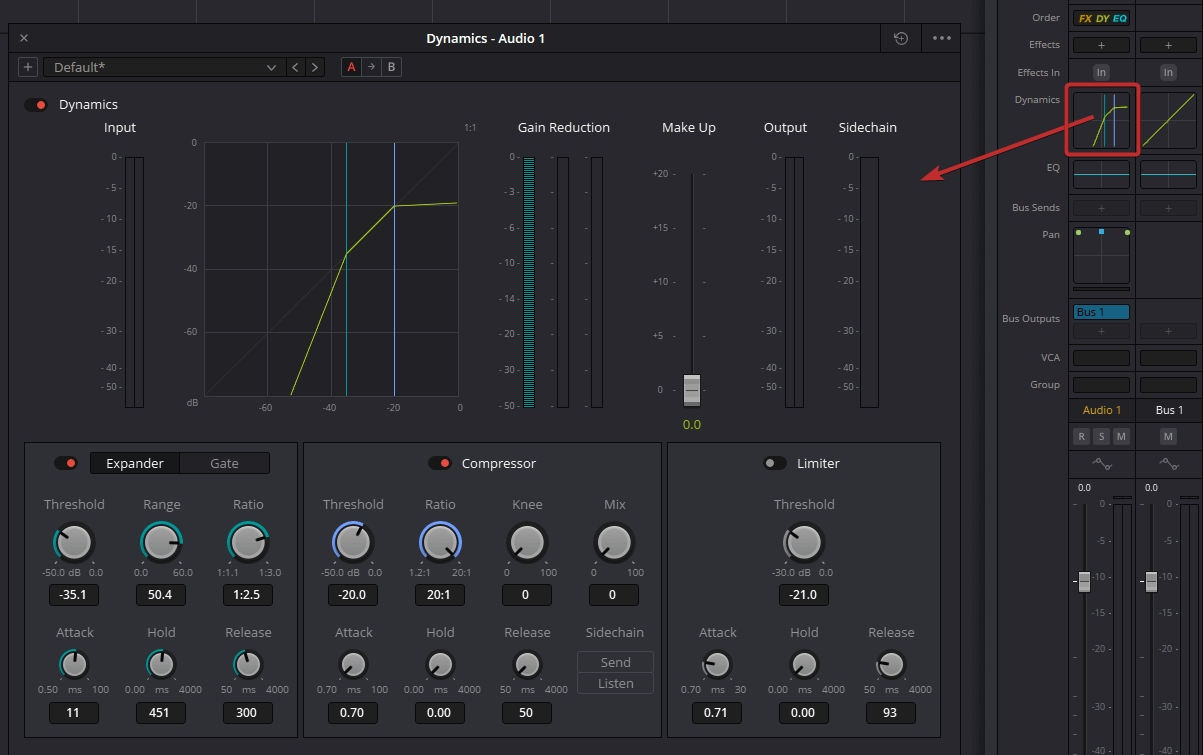Mute Bus 1 with M button
This screenshot has width=1203, height=755.
click(x=1168, y=436)
